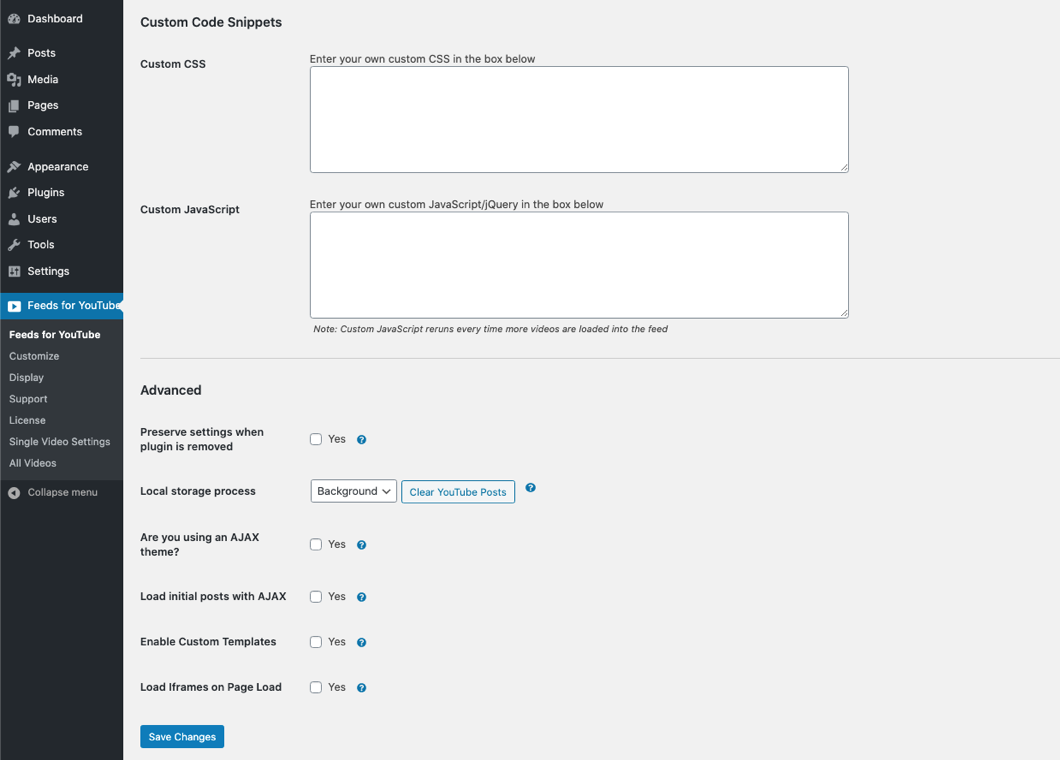Click inside the Custom CSS text box
Image resolution: width=1060 pixels, height=760 pixels.
pyautogui.click(x=579, y=119)
